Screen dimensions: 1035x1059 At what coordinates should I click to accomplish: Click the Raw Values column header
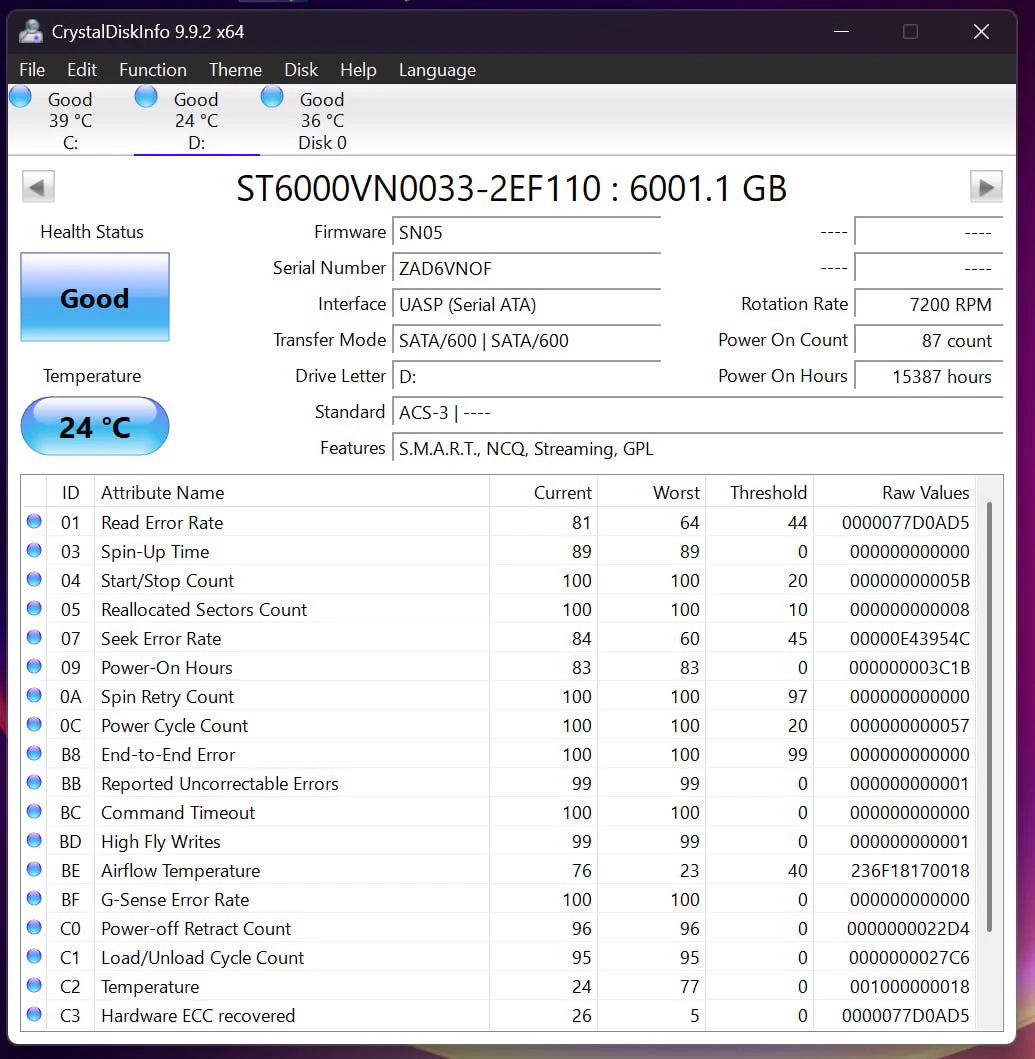tap(894, 492)
